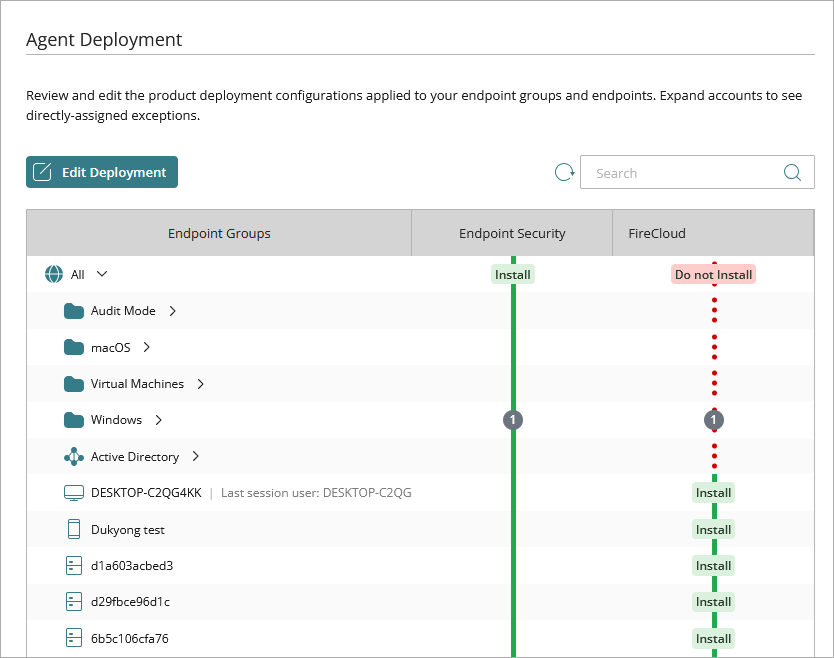
Task: Select the All row label
Action: point(78,274)
